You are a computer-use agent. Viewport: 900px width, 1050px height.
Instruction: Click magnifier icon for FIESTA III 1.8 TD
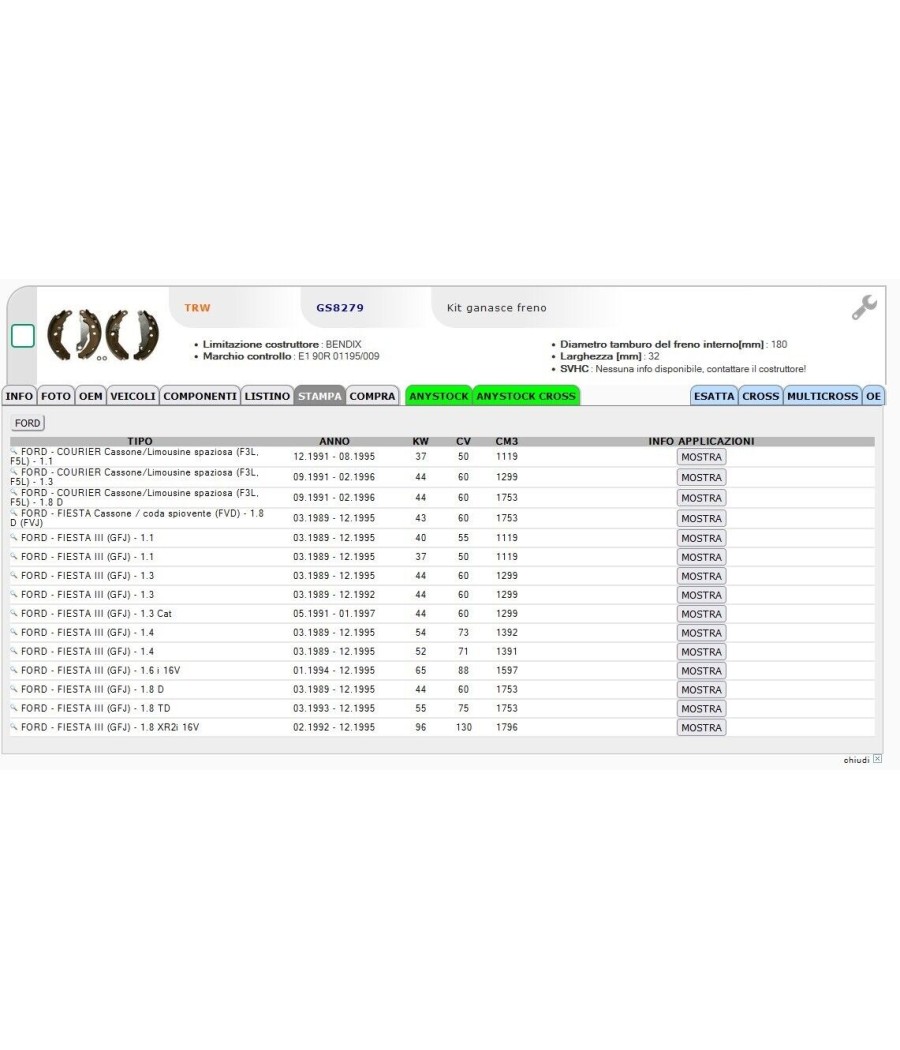[14, 708]
